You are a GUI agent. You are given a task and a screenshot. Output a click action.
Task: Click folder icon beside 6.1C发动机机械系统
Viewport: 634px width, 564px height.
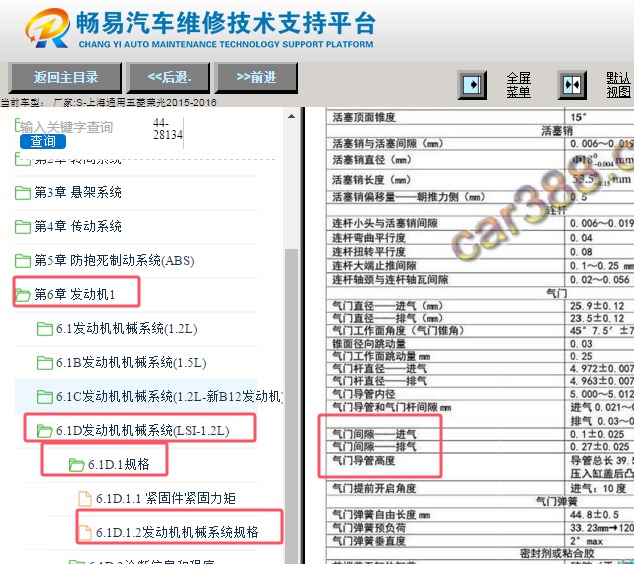pyautogui.click(x=44, y=397)
